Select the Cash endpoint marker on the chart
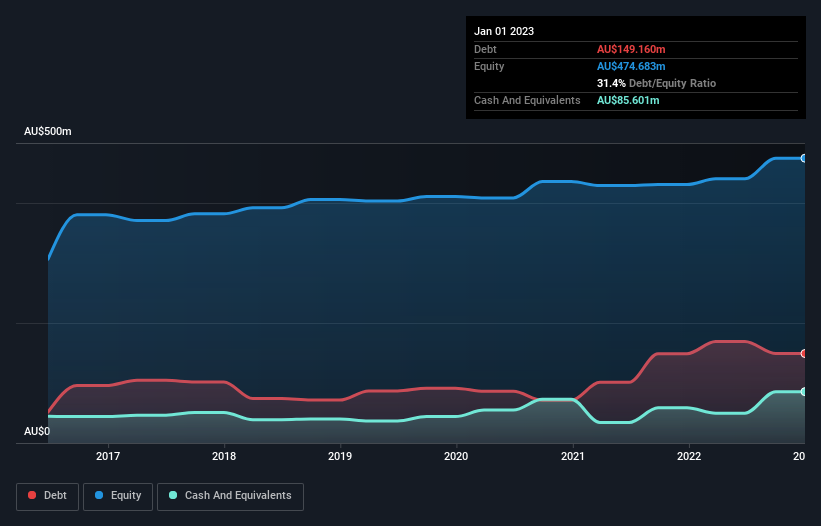This screenshot has height=526, width=821. pyautogui.click(x=803, y=391)
